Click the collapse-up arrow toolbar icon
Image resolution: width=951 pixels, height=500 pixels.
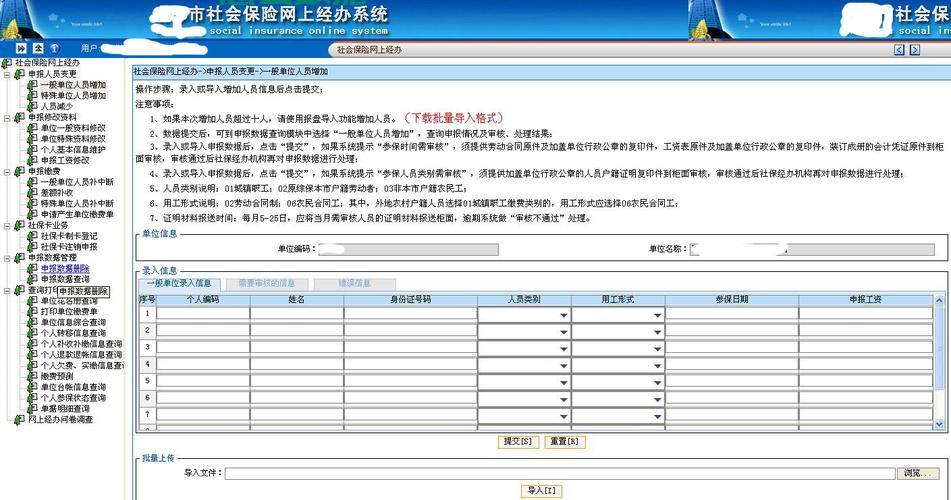[38, 48]
